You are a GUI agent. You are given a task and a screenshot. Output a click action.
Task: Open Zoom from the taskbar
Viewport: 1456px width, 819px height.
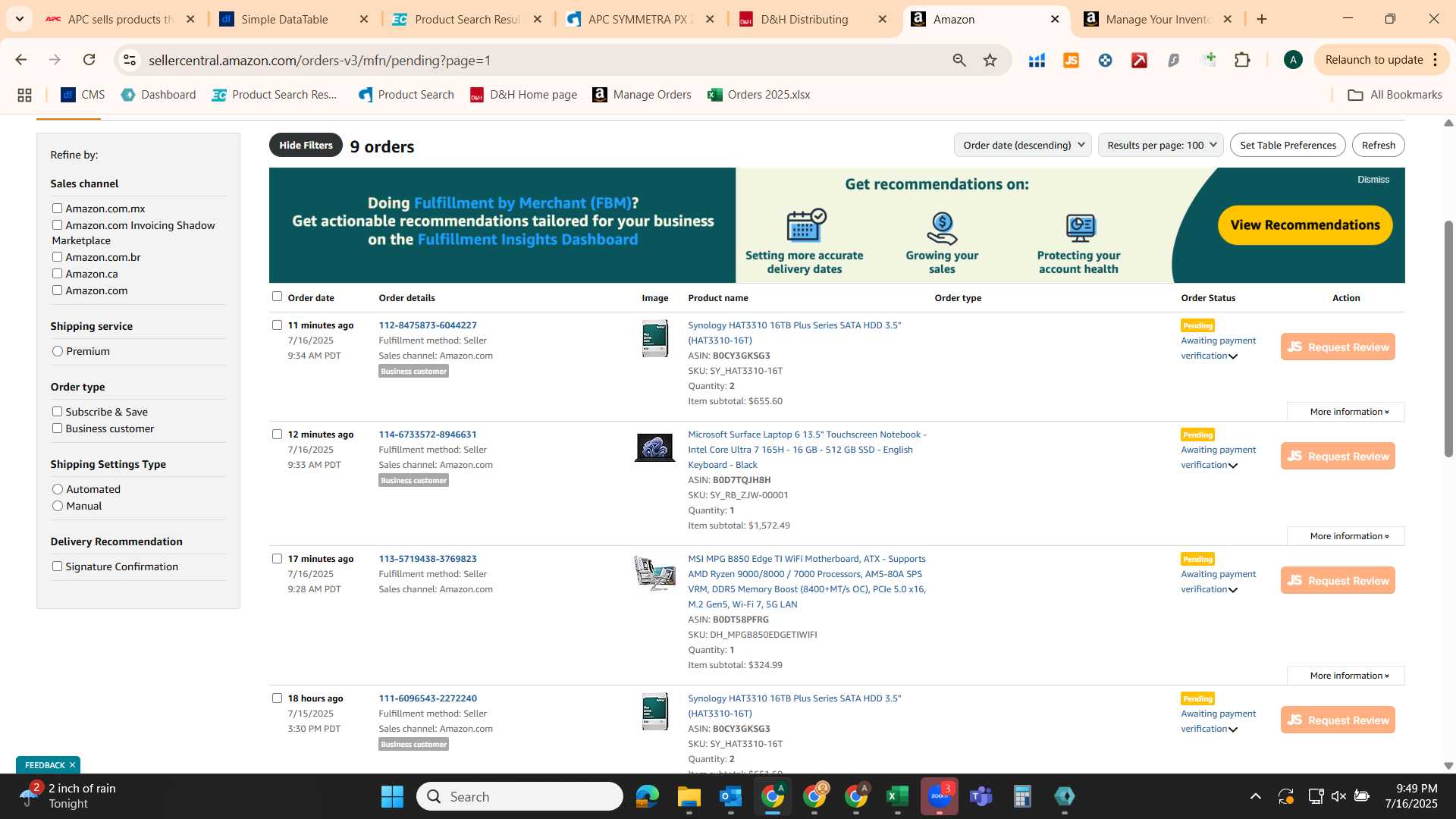click(939, 796)
